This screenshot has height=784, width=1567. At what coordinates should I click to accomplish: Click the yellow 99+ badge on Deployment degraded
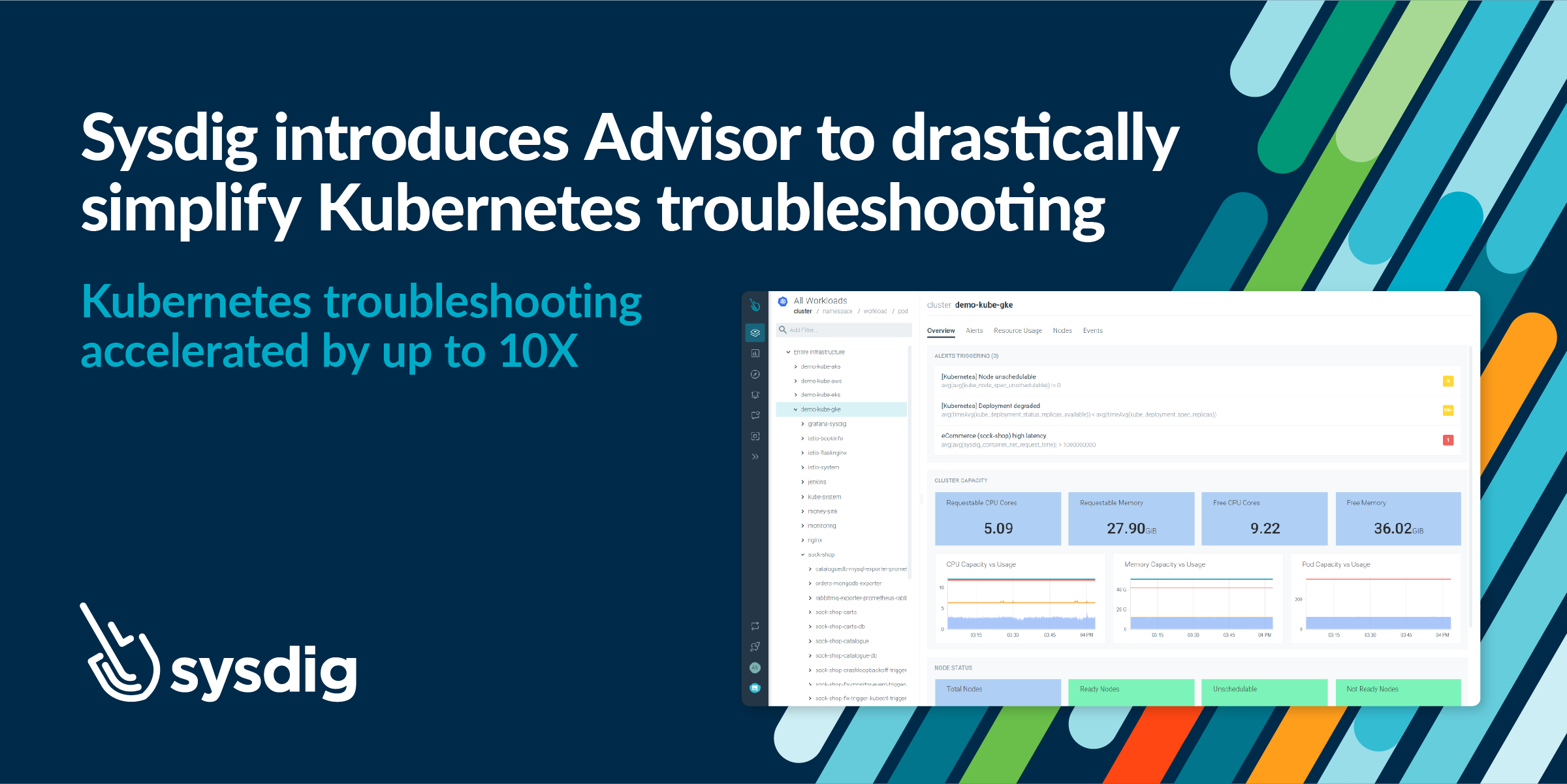point(1448,410)
